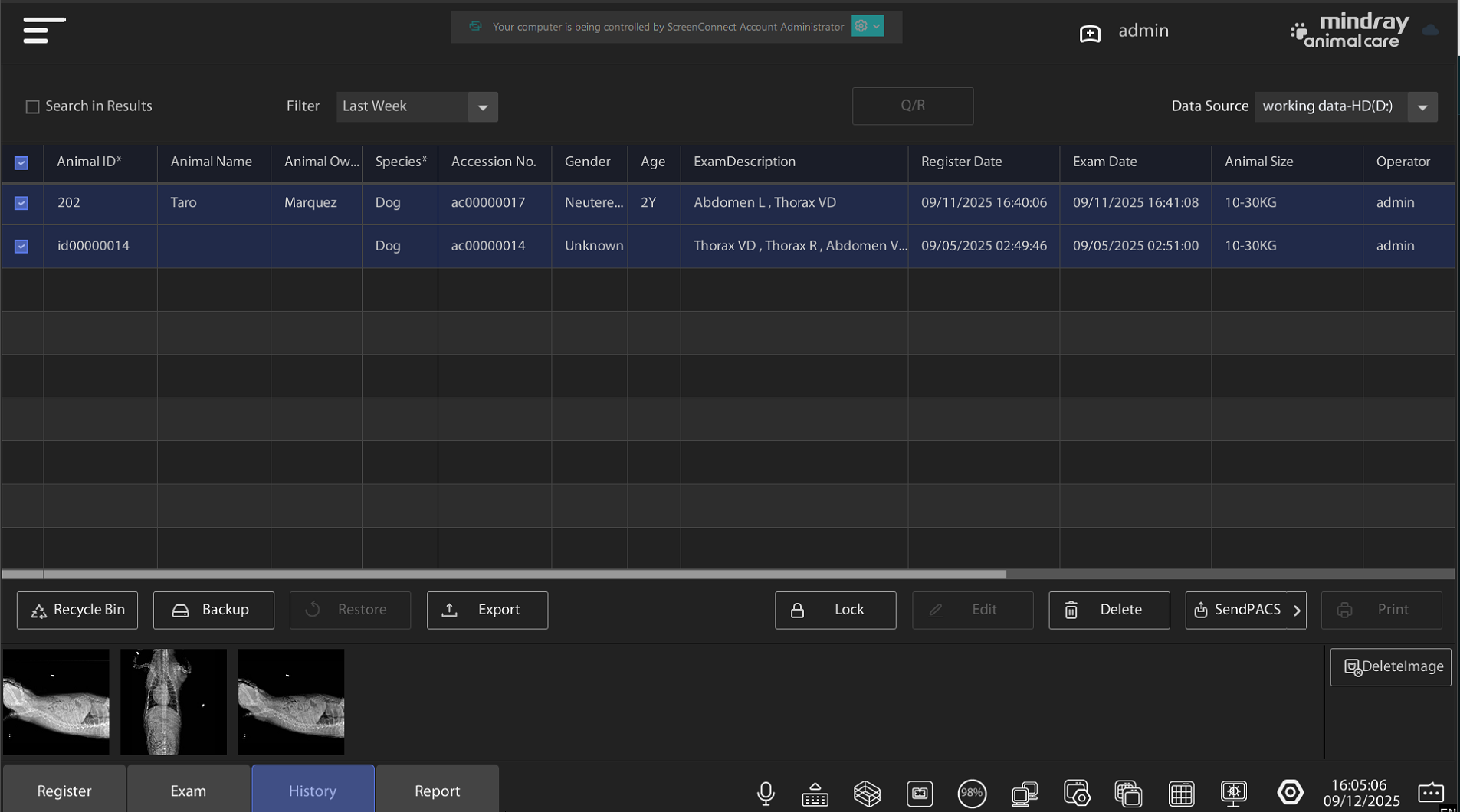Viewport: 1460px width, 812px height.
Task: Click the cloud status icon
Action: tap(1430, 30)
